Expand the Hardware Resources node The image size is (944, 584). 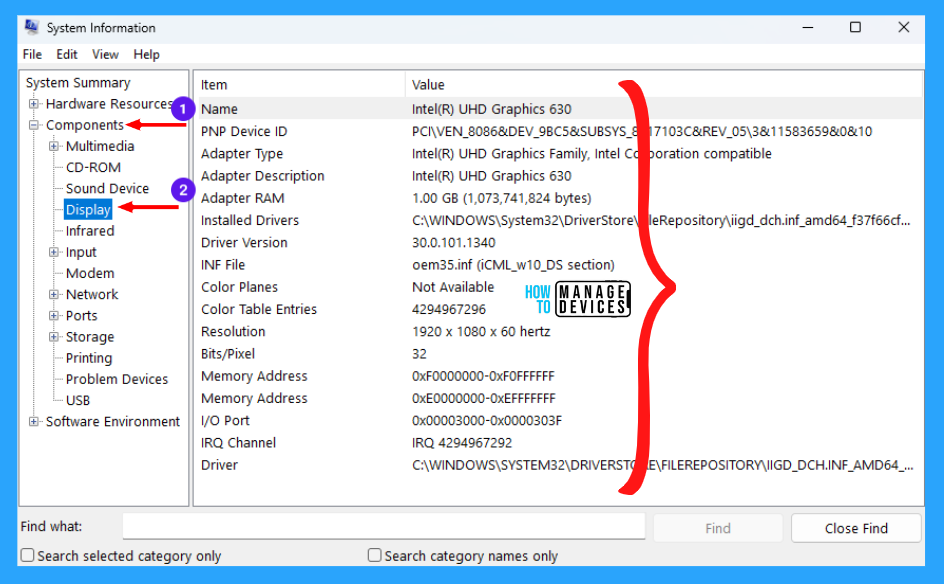pyautogui.click(x=34, y=104)
